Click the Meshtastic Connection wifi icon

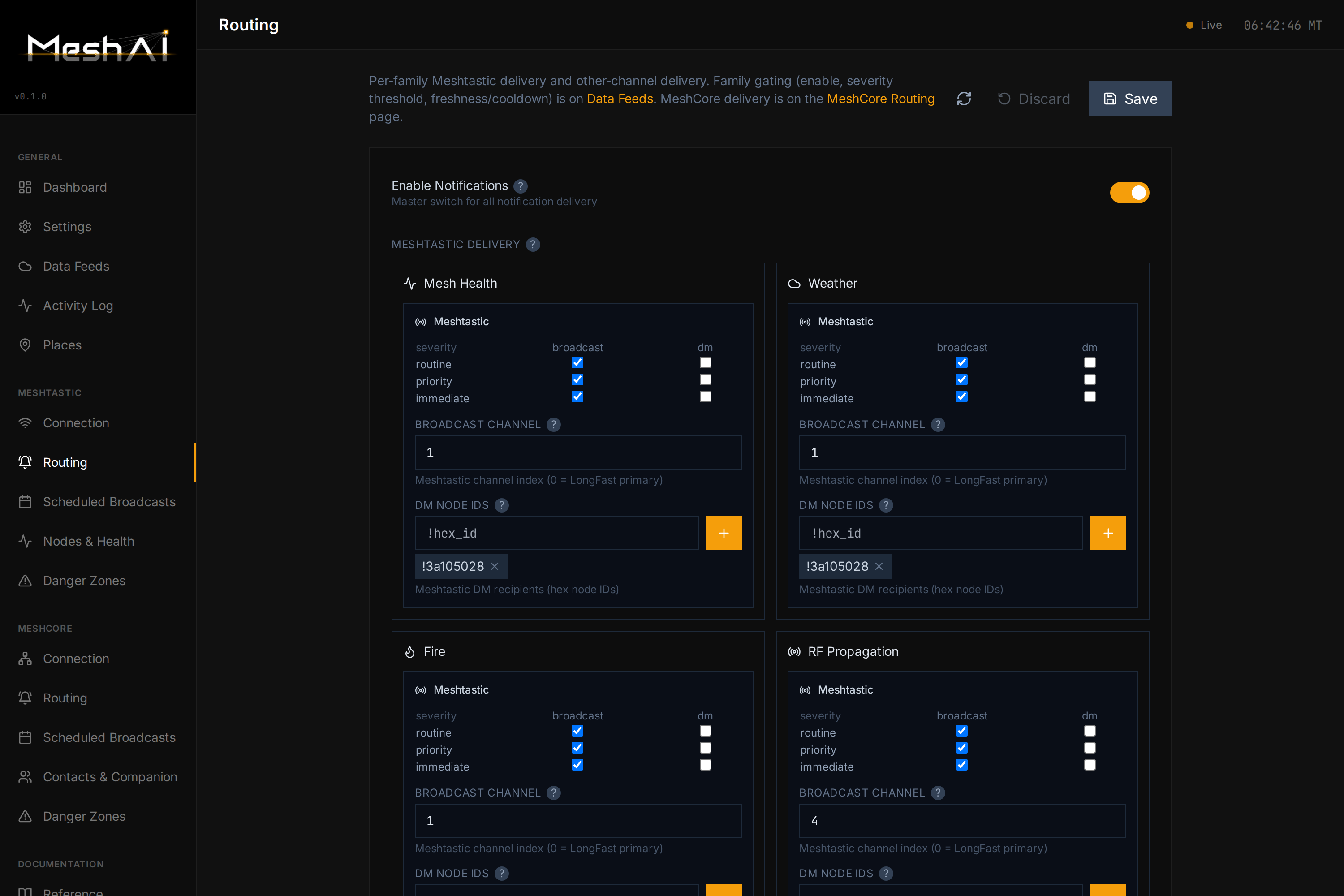click(x=25, y=423)
